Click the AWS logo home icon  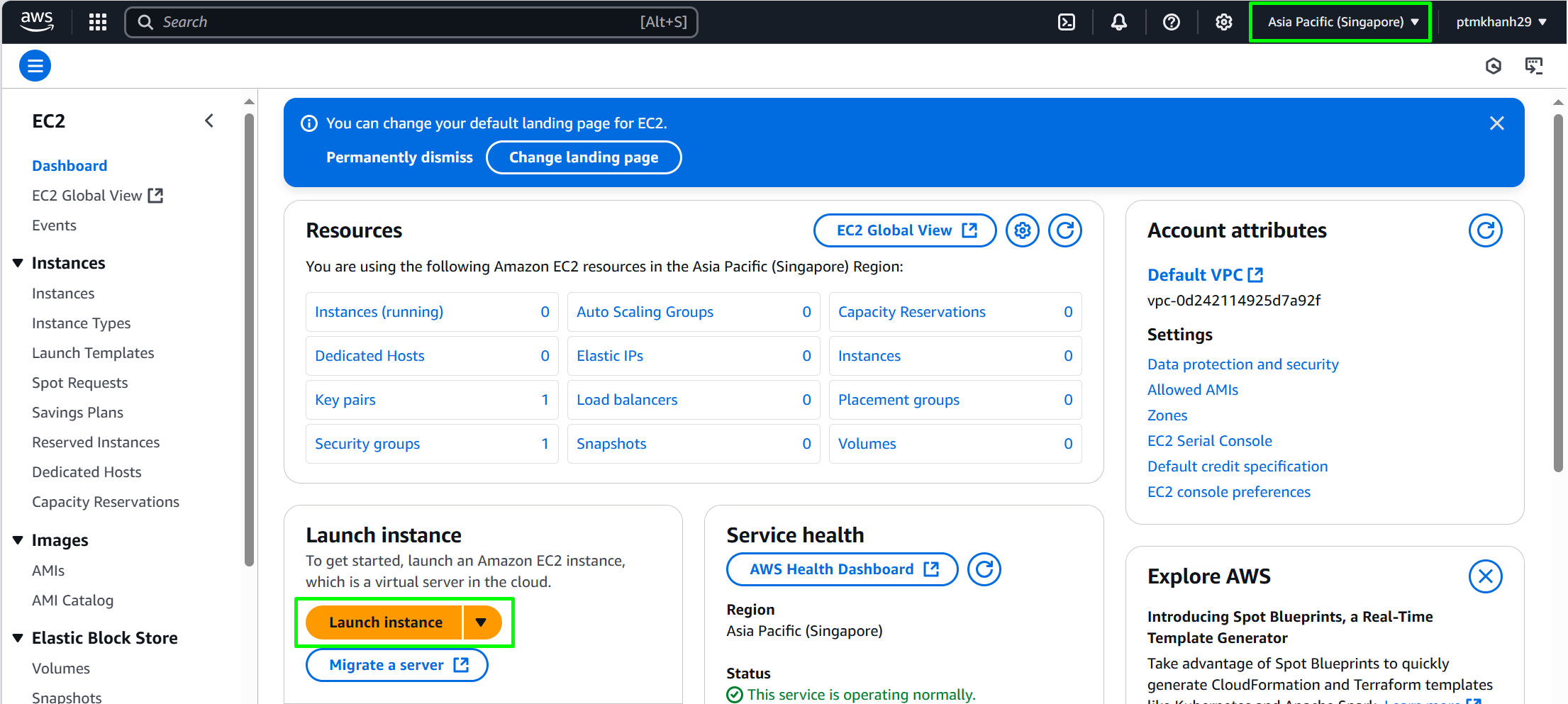pyautogui.click(x=37, y=21)
